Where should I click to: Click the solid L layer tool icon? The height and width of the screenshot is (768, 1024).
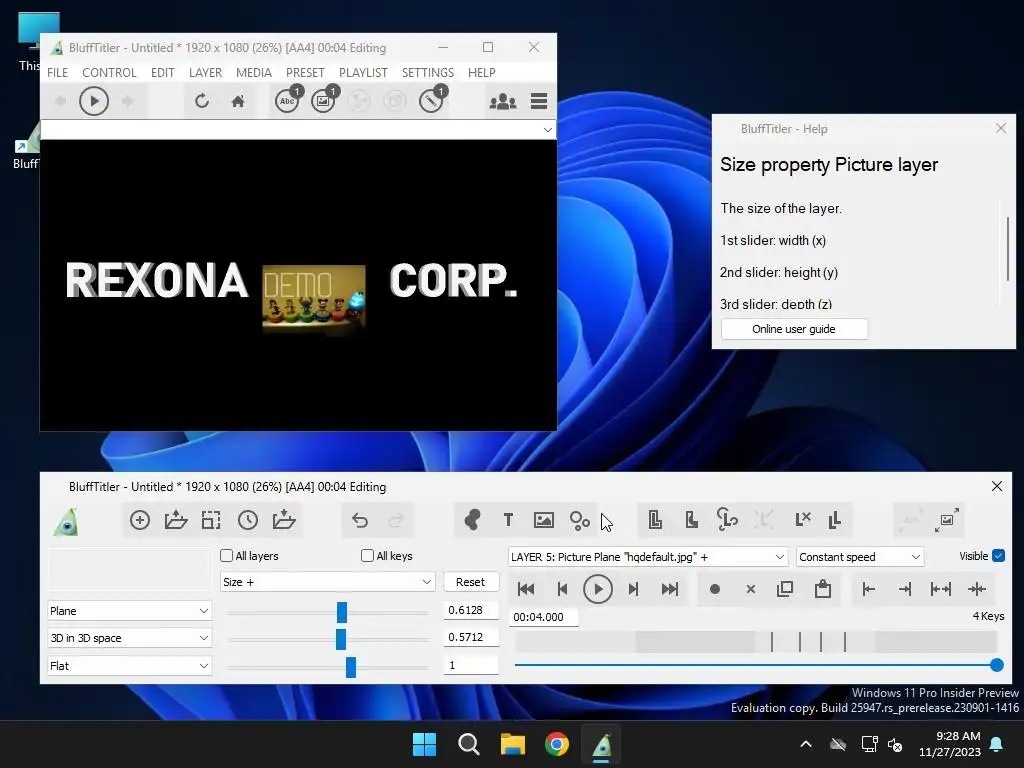pyautogui.click(x=691, y=520)
